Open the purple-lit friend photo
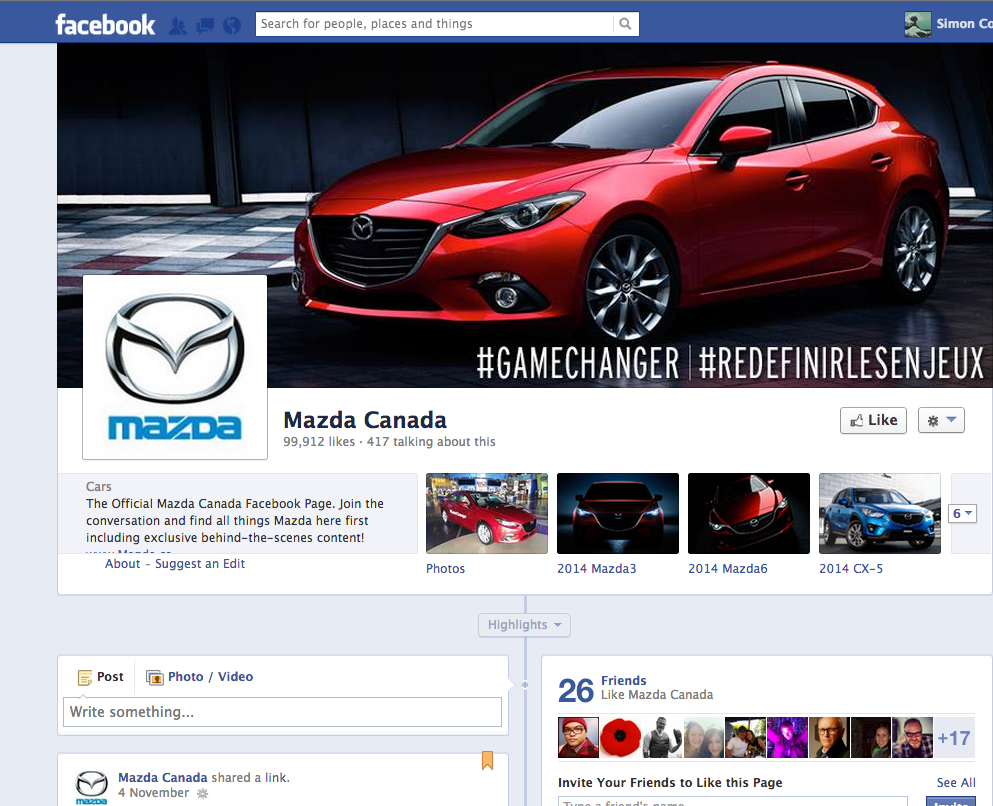The image size is (993, 806). tap(787, 738)
